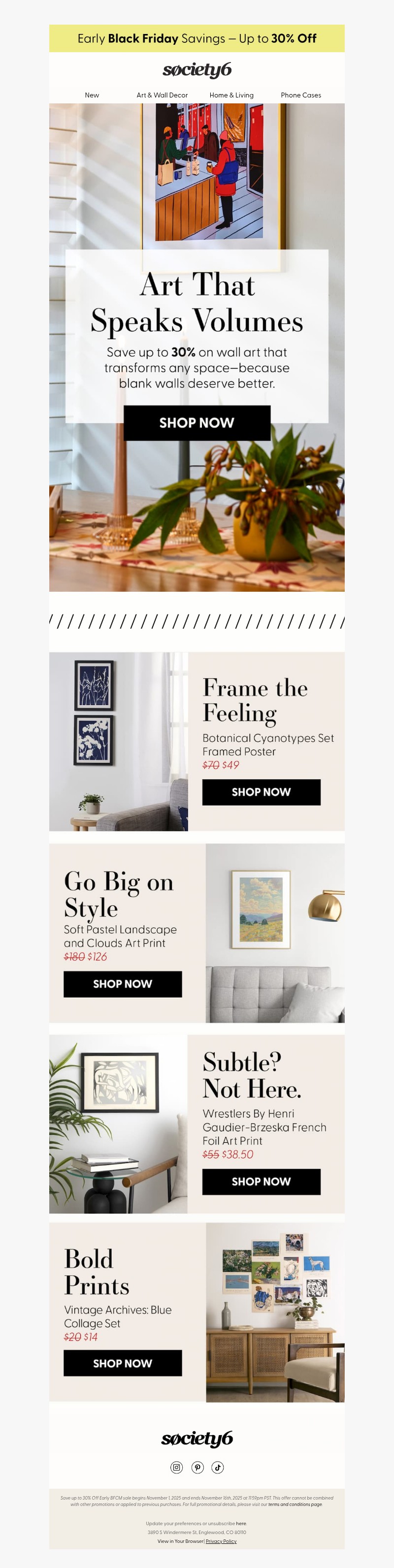
Task: Open the TikTok social icon
Action: pos(217,1467)
